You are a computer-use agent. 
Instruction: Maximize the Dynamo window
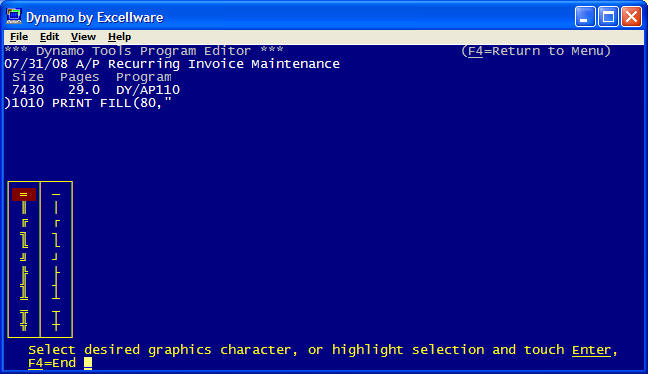[608, 17]
